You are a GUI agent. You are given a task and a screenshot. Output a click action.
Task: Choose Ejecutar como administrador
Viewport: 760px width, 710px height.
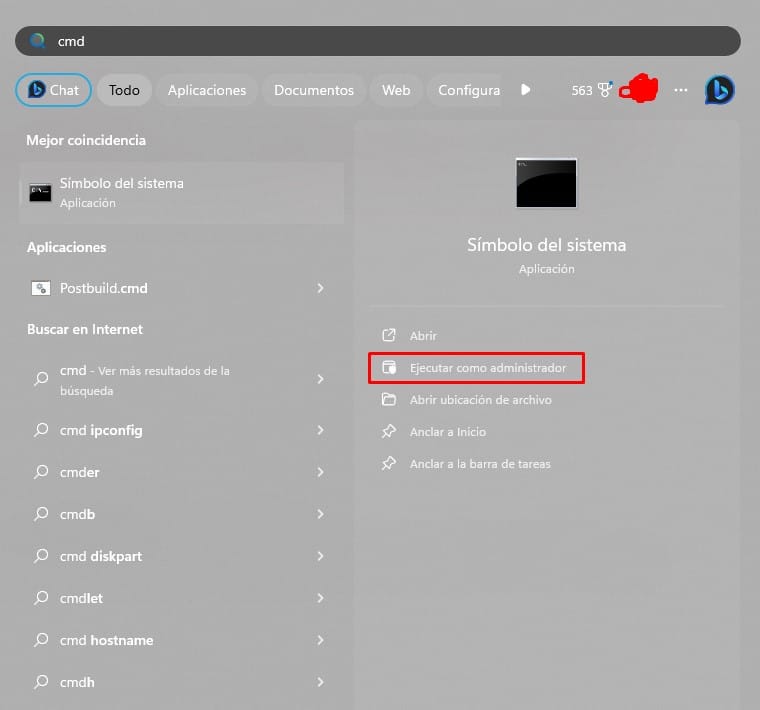point(476,368)
